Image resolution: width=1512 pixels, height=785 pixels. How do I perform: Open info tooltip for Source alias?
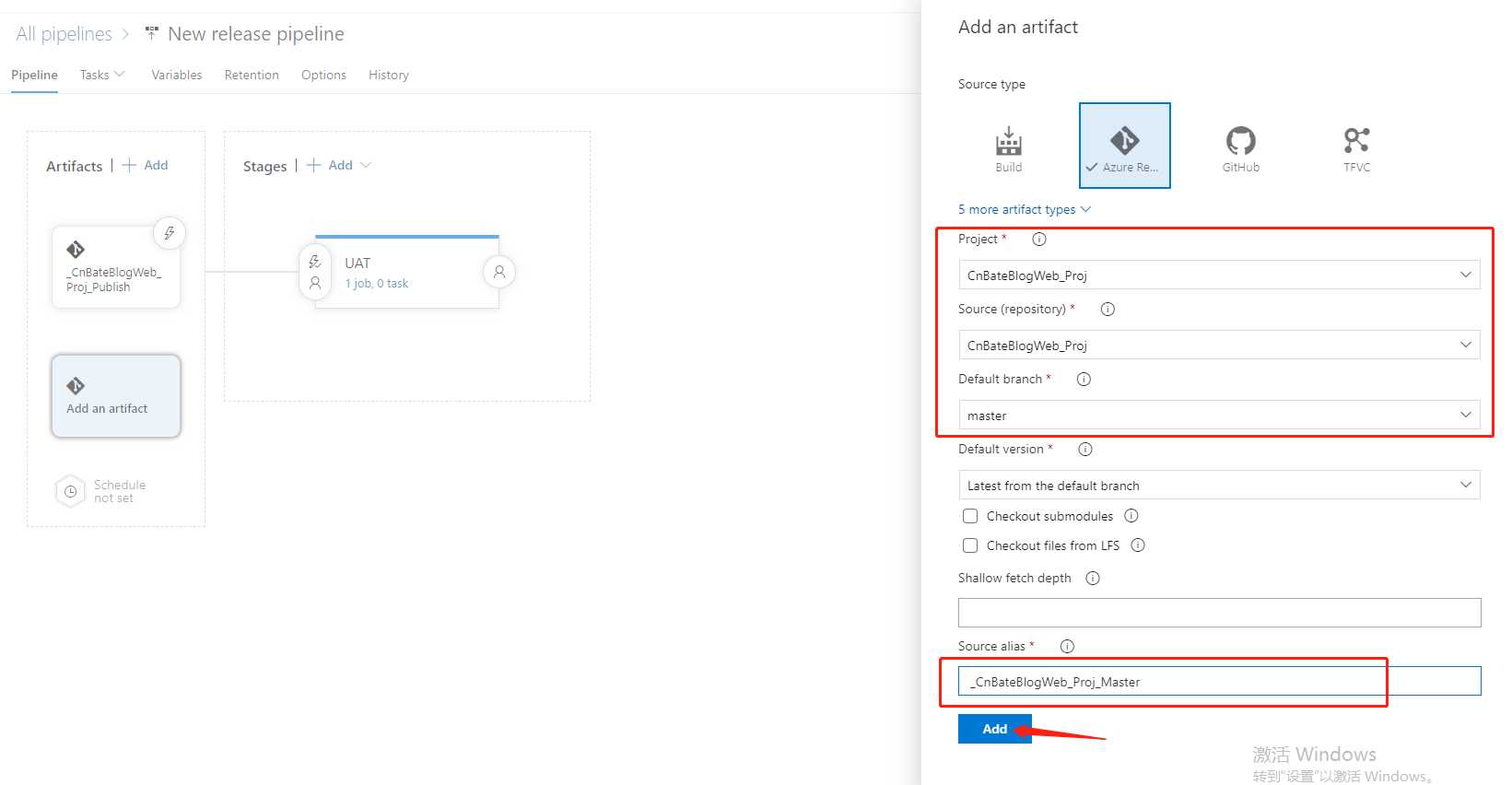(x=1067, y=647)
